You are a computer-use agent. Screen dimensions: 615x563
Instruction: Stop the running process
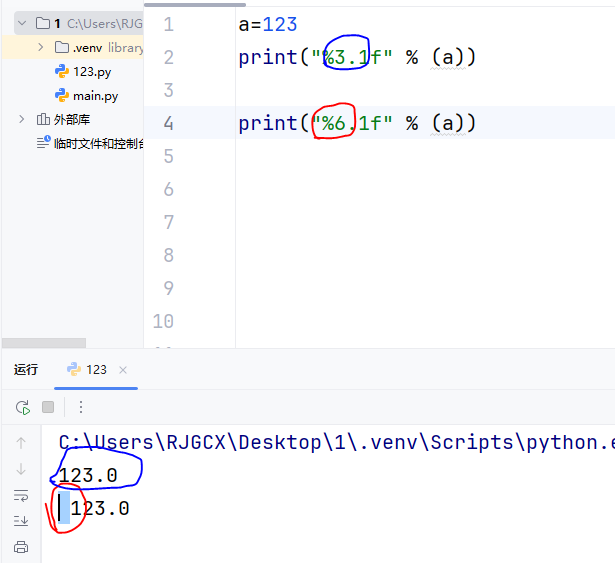coord(48,407)
